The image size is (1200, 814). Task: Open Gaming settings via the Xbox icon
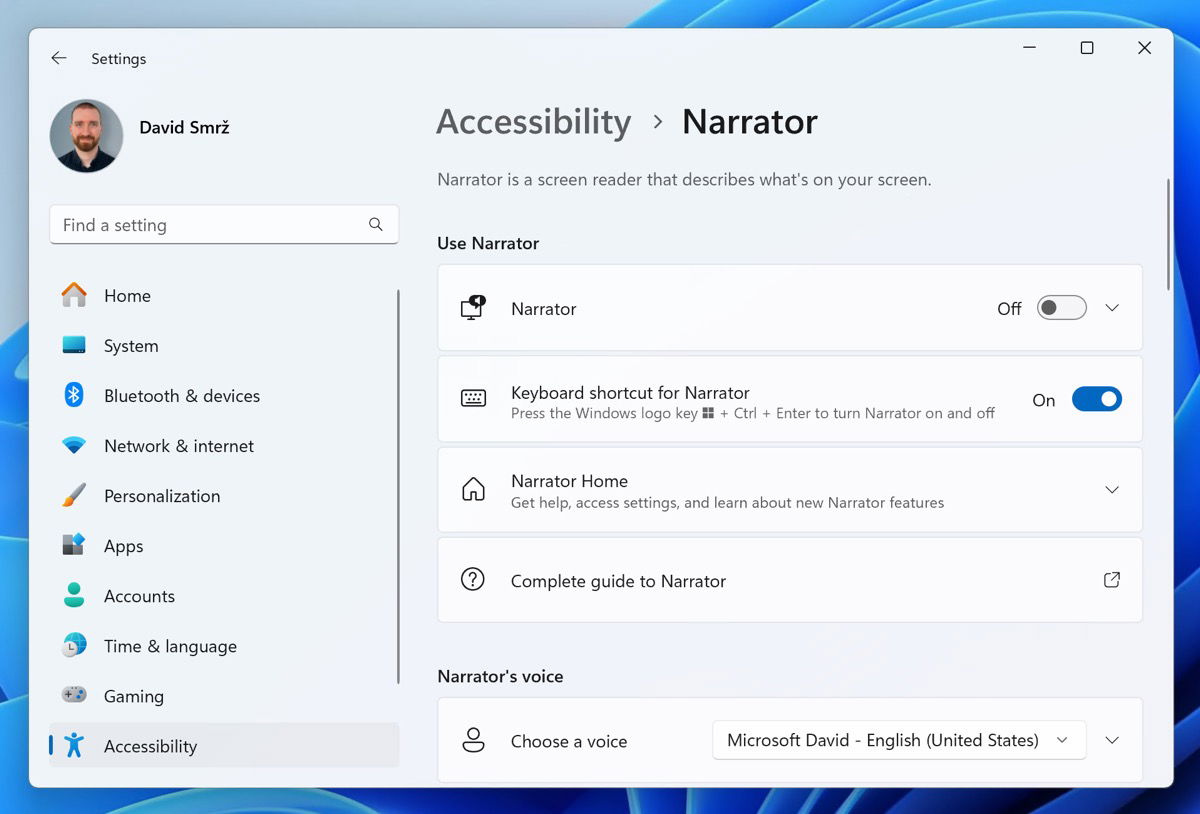(x=73, y=695)
